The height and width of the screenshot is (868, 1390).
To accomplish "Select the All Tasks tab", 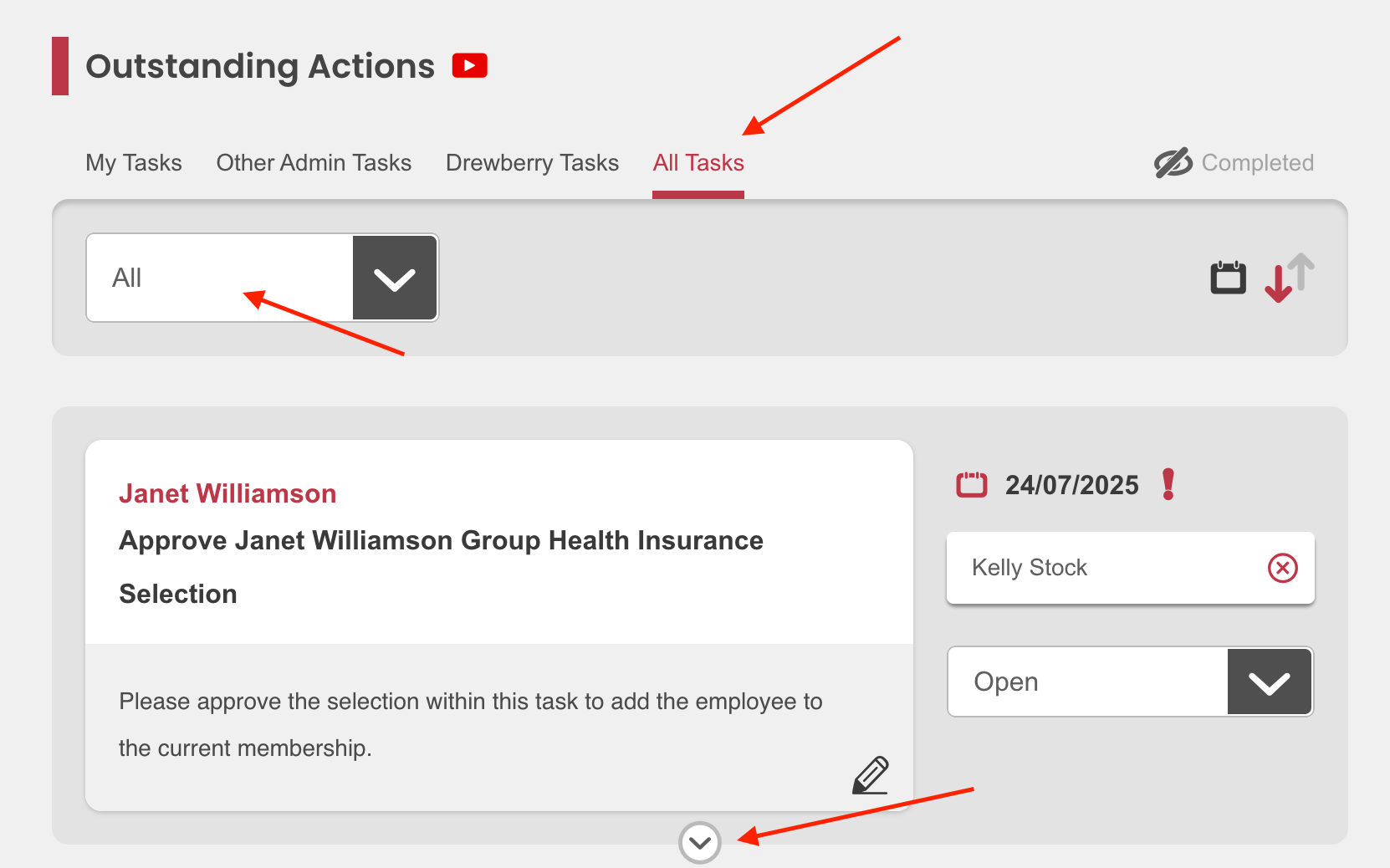I will click(698, 163).
